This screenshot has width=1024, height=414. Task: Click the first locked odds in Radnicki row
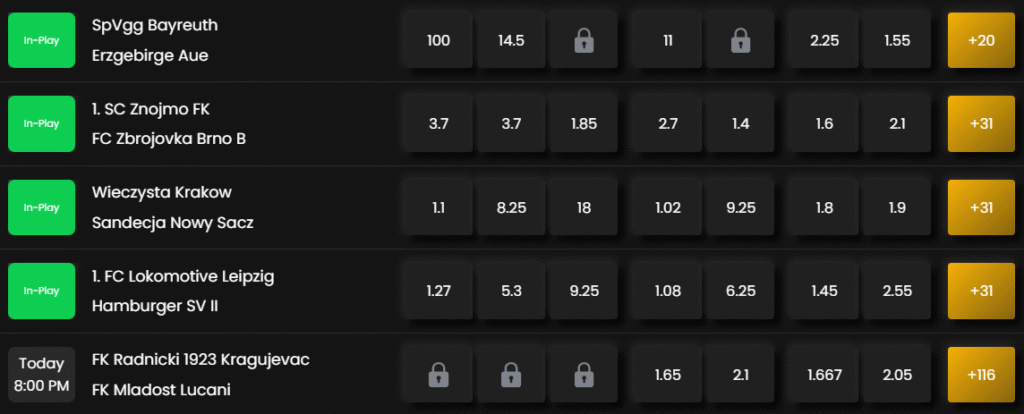[x=438, y=375]
